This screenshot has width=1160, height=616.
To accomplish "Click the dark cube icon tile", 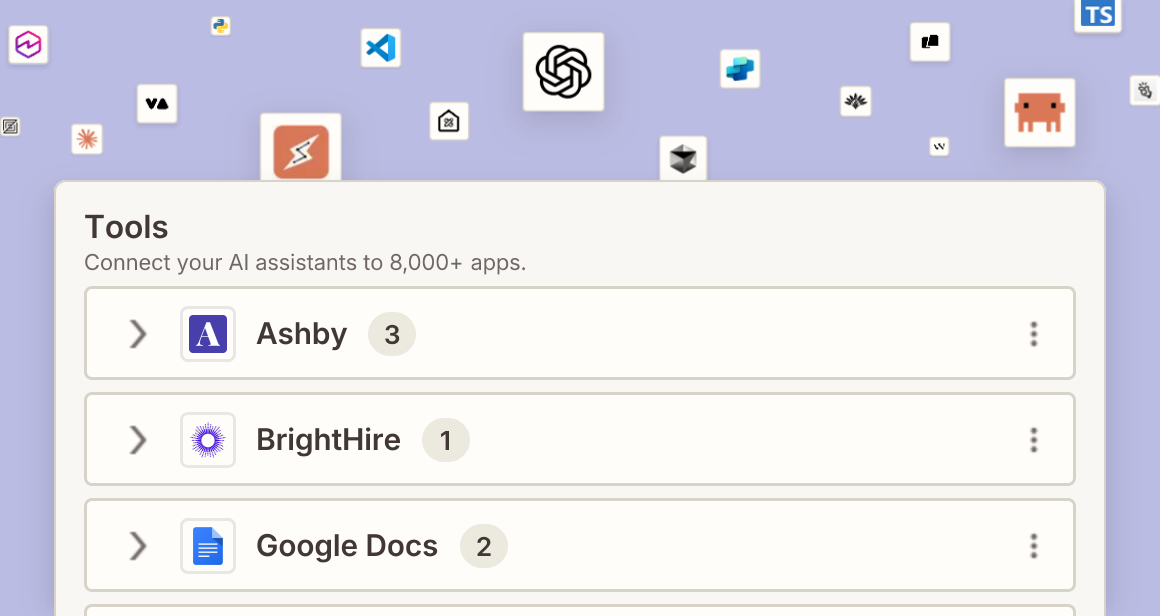I will coord(683,159).
